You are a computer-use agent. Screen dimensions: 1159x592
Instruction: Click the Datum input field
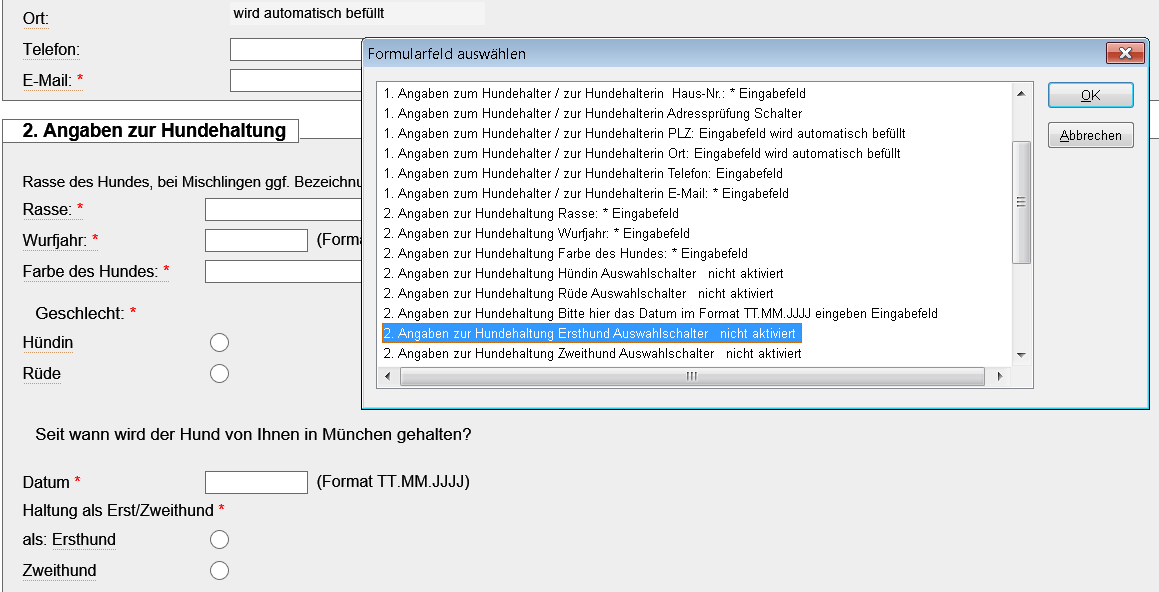click(256, 482)
